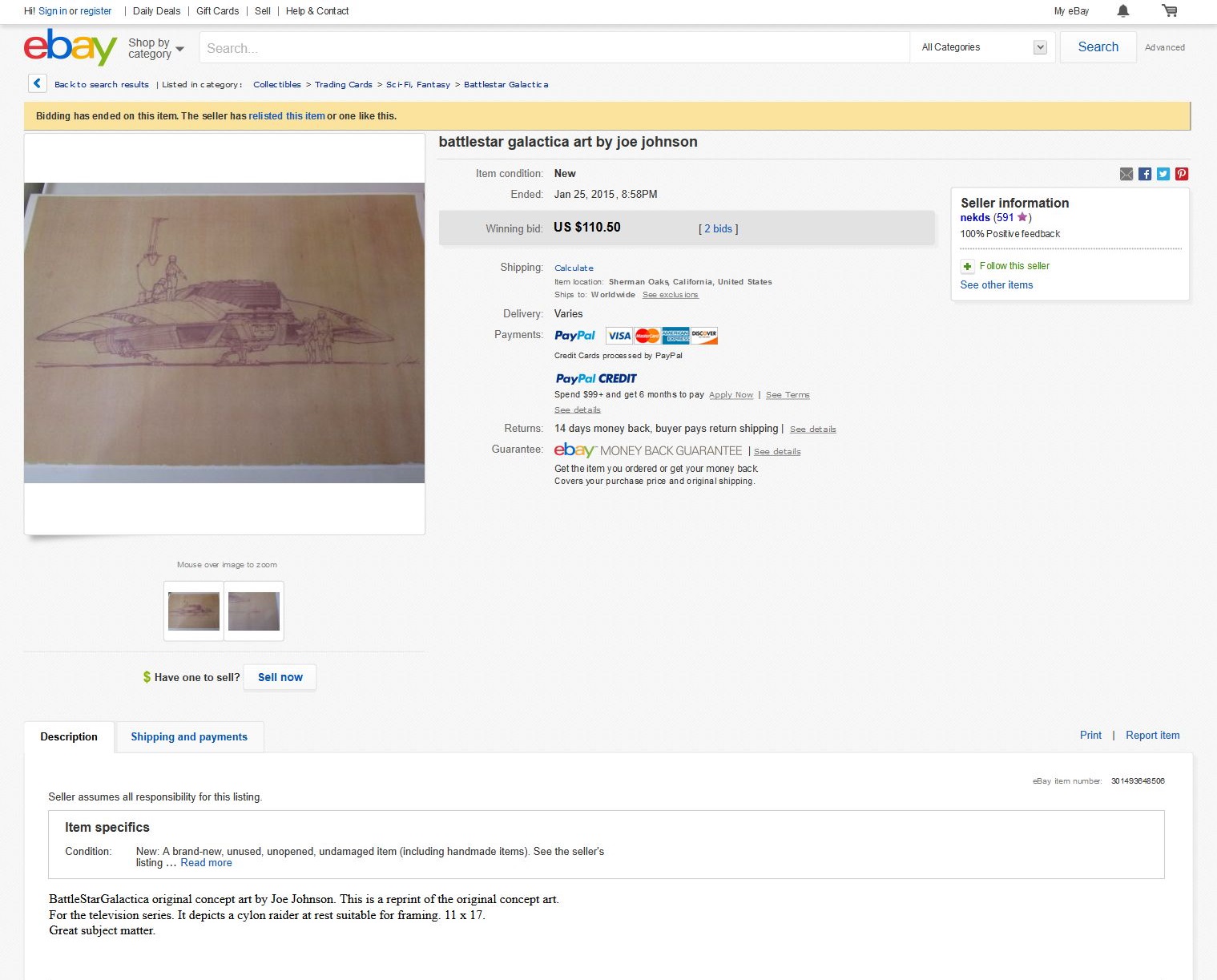Share listing on Facebook icon
1217x980 pixels.
coord(1145,174)
